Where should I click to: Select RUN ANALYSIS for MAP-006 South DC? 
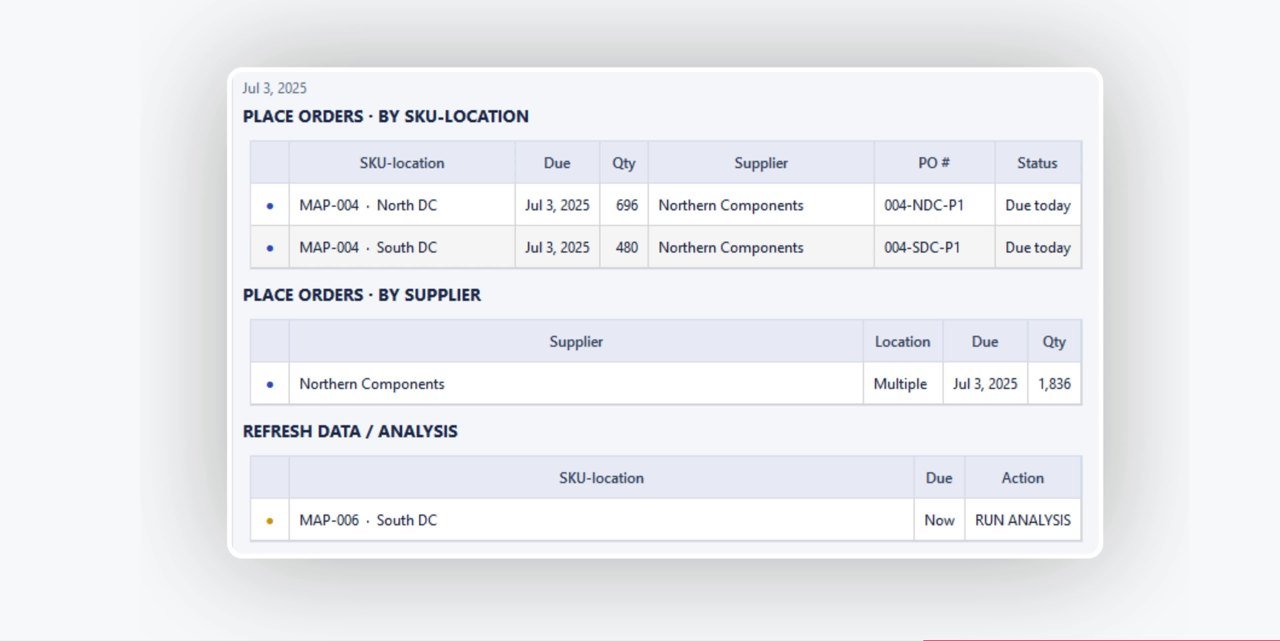click(1022, 520)
